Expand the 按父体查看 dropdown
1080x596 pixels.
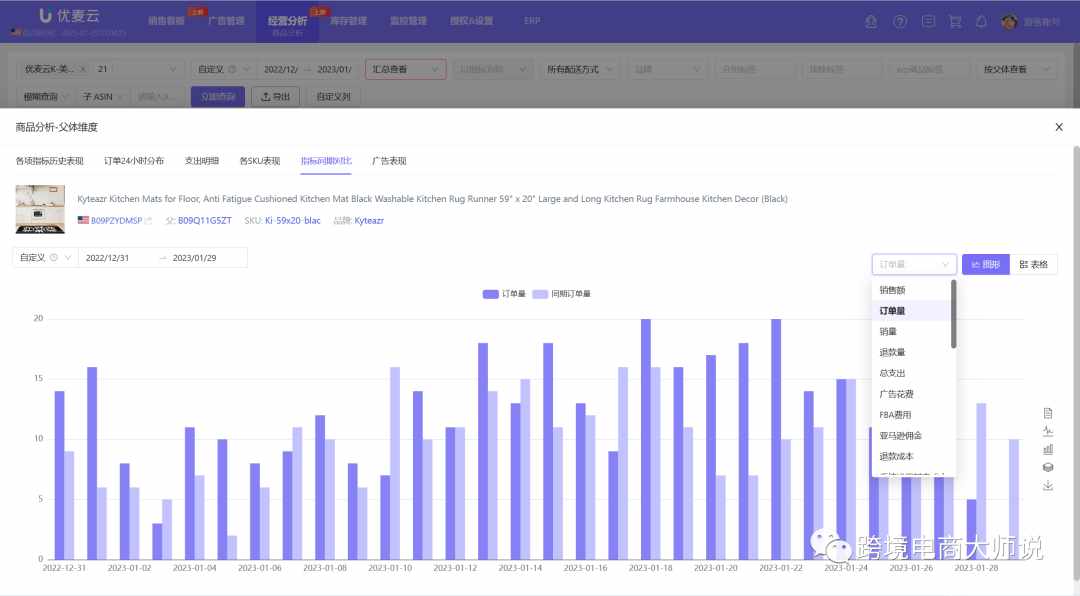pos(1016,69)
